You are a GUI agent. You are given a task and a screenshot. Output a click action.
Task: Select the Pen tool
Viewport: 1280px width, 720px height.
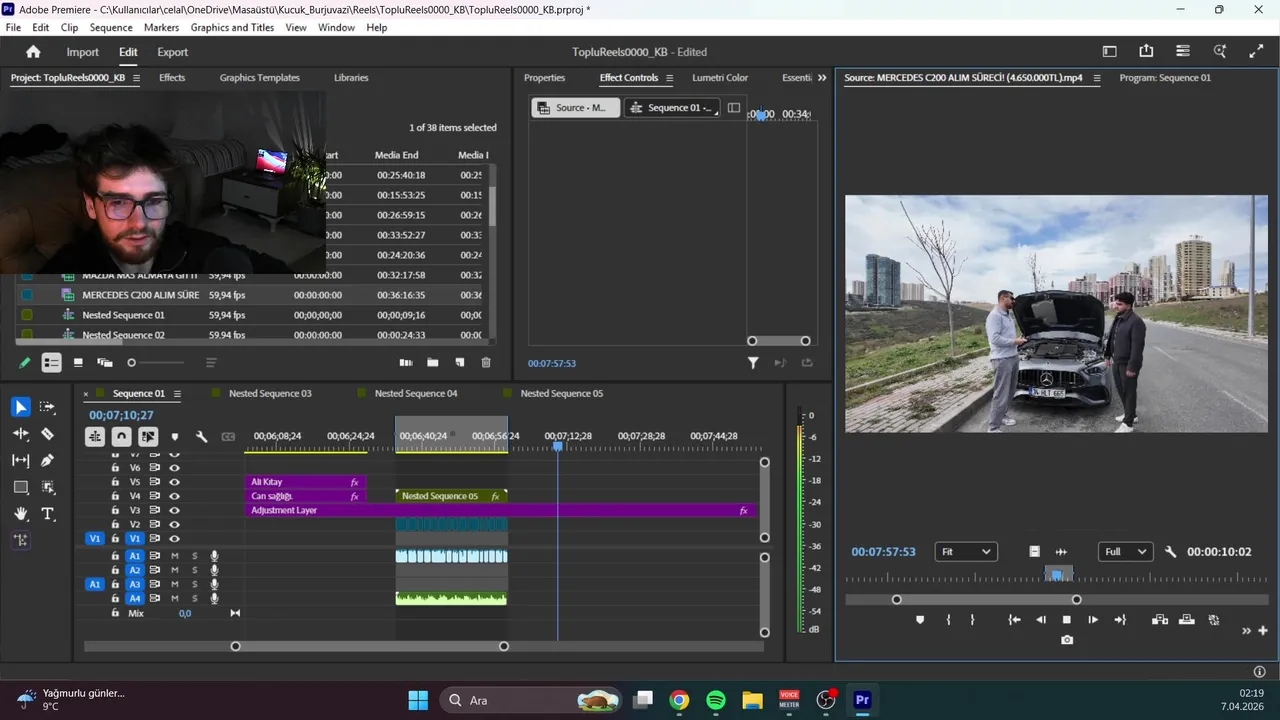coord(47,461)
